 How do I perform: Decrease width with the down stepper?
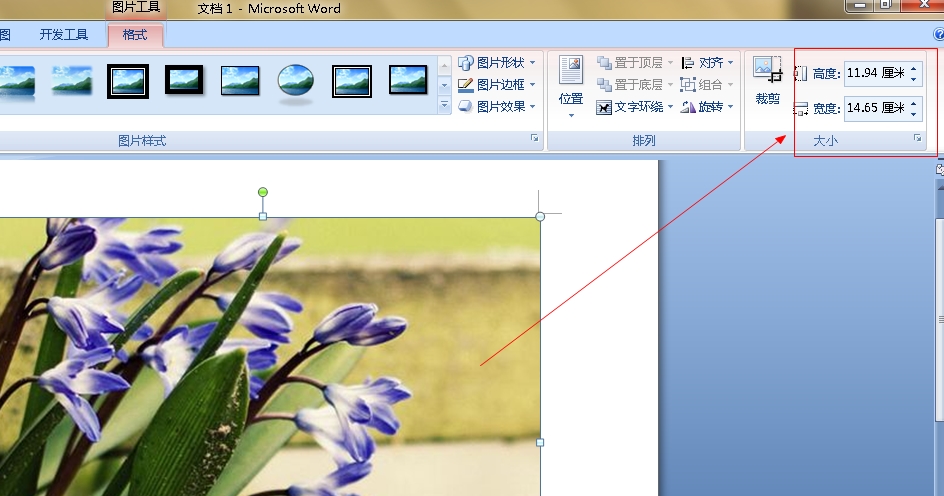point(914,114)
